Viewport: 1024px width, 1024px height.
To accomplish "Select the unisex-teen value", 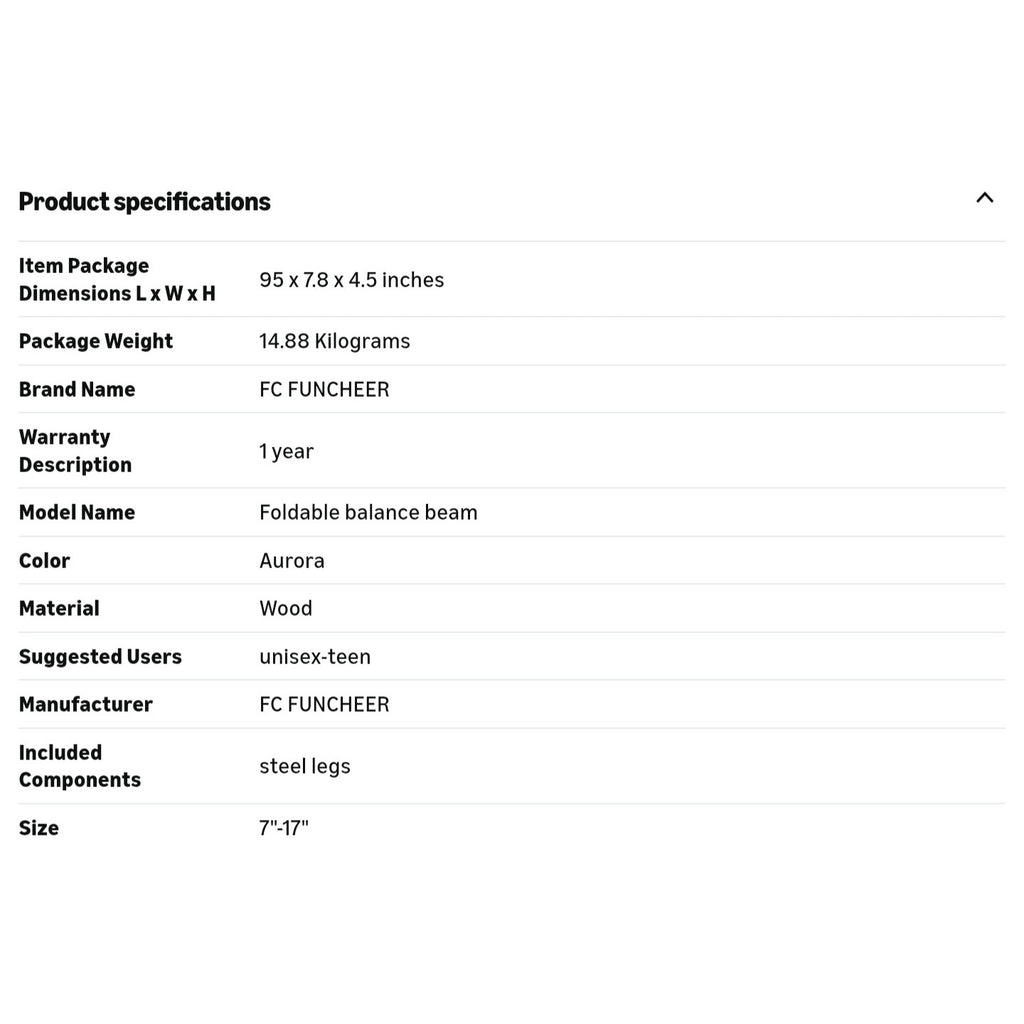I will pyautogui.click(x=315, y=656).
